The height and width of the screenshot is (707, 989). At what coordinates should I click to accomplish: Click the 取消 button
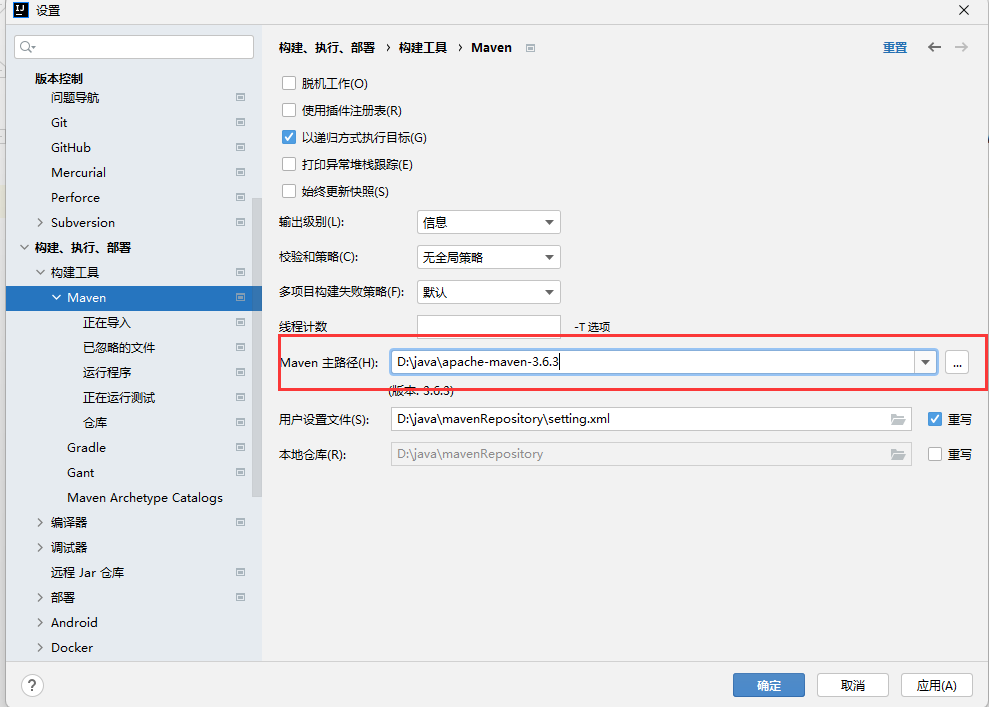[x=852, y=685]
